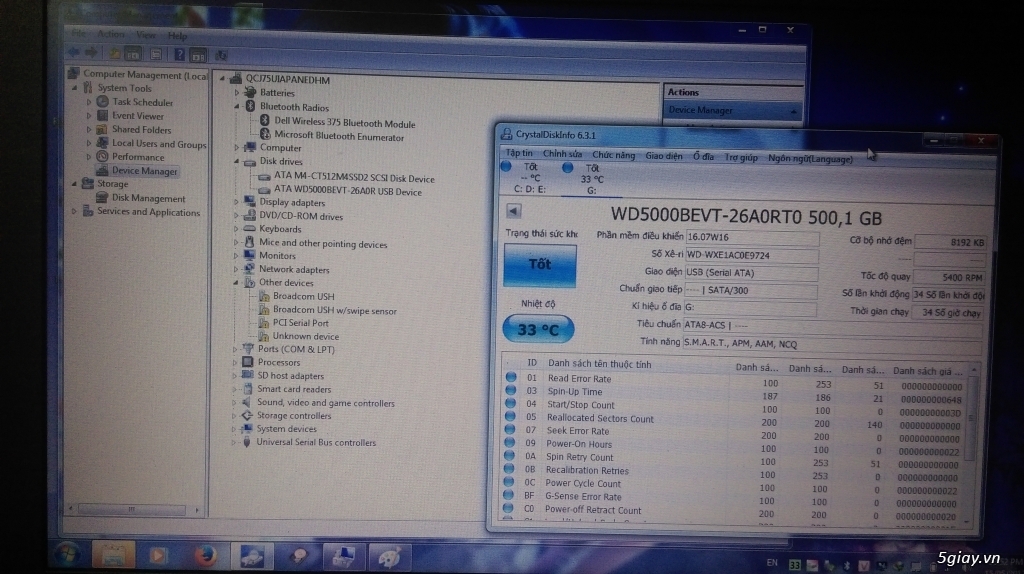
Task: Open Disk Management under Storage
Action: 148,198
